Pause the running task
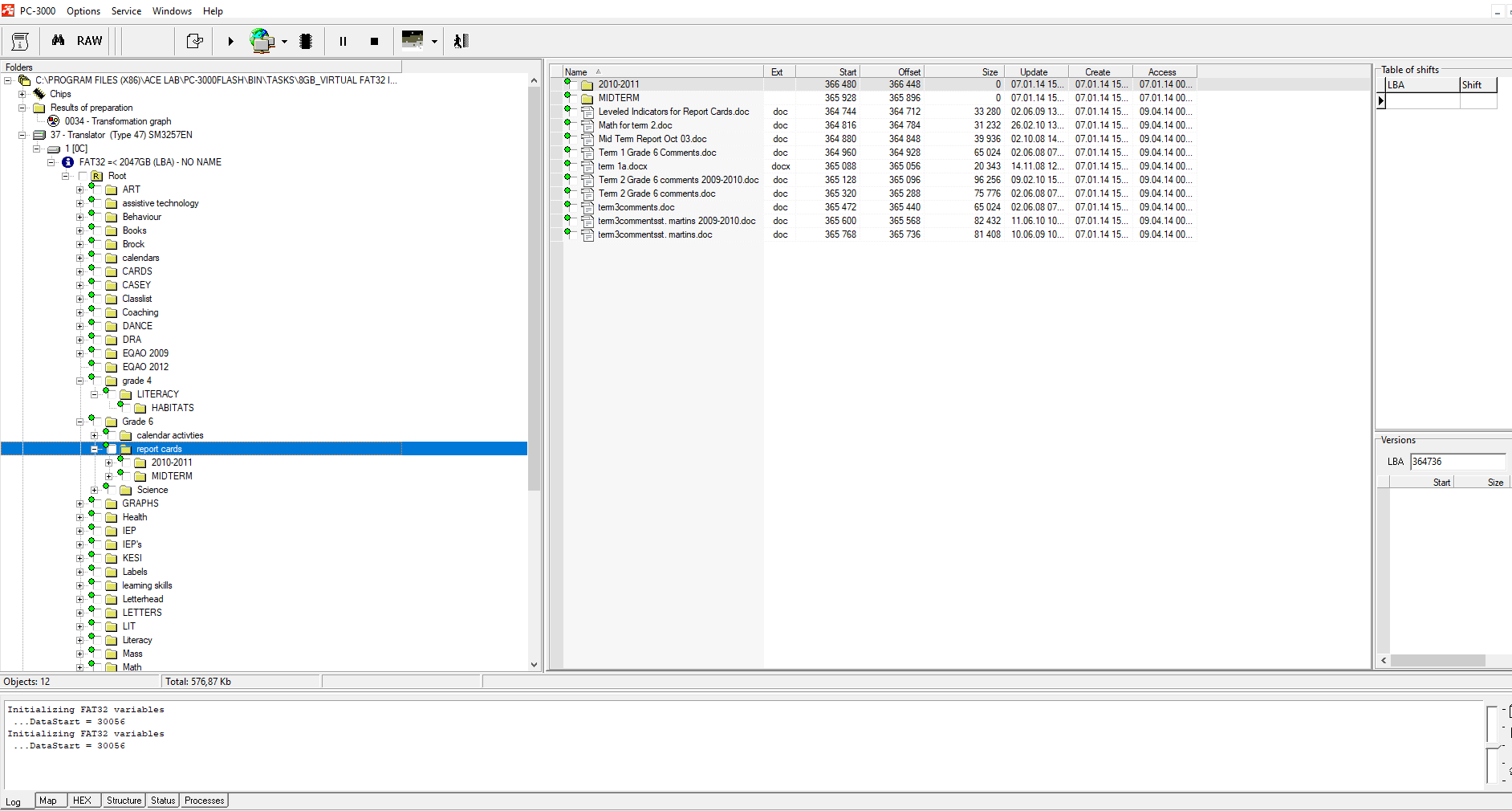Screen dimensions: 1512x811 343,41
